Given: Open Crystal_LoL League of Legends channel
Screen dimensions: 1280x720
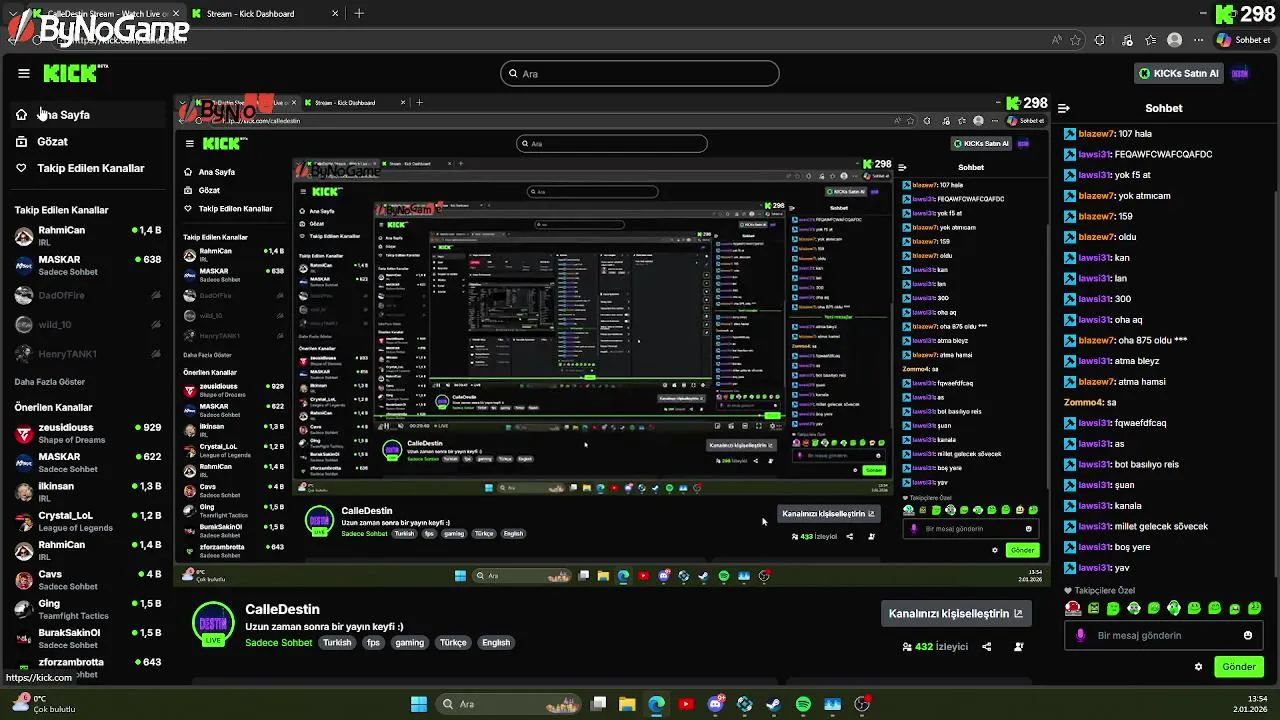Looking at the screenshot, I should 88,521.
